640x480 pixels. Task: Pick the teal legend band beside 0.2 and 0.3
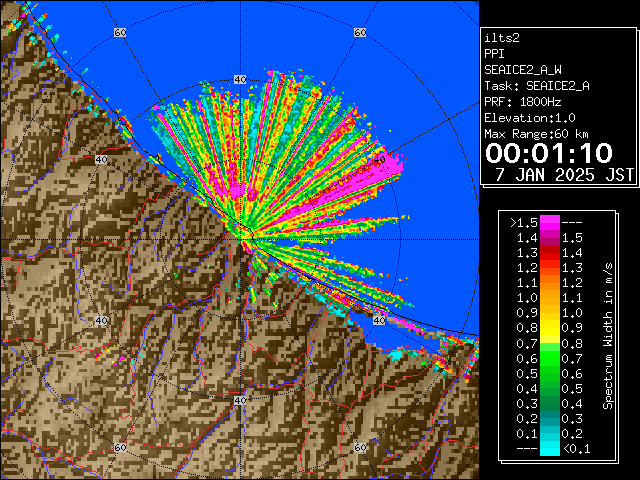(550, 418)
